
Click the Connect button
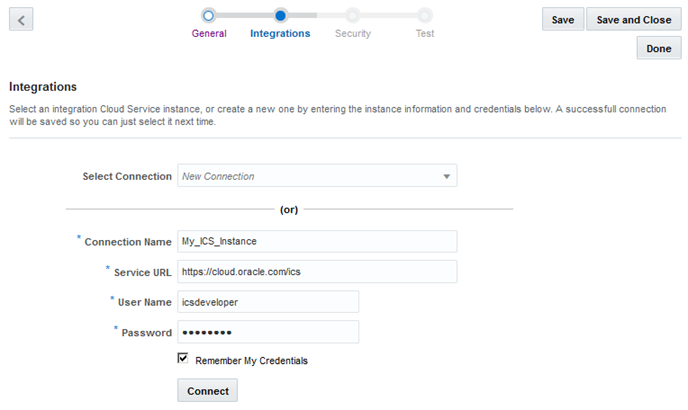(207, 390)
